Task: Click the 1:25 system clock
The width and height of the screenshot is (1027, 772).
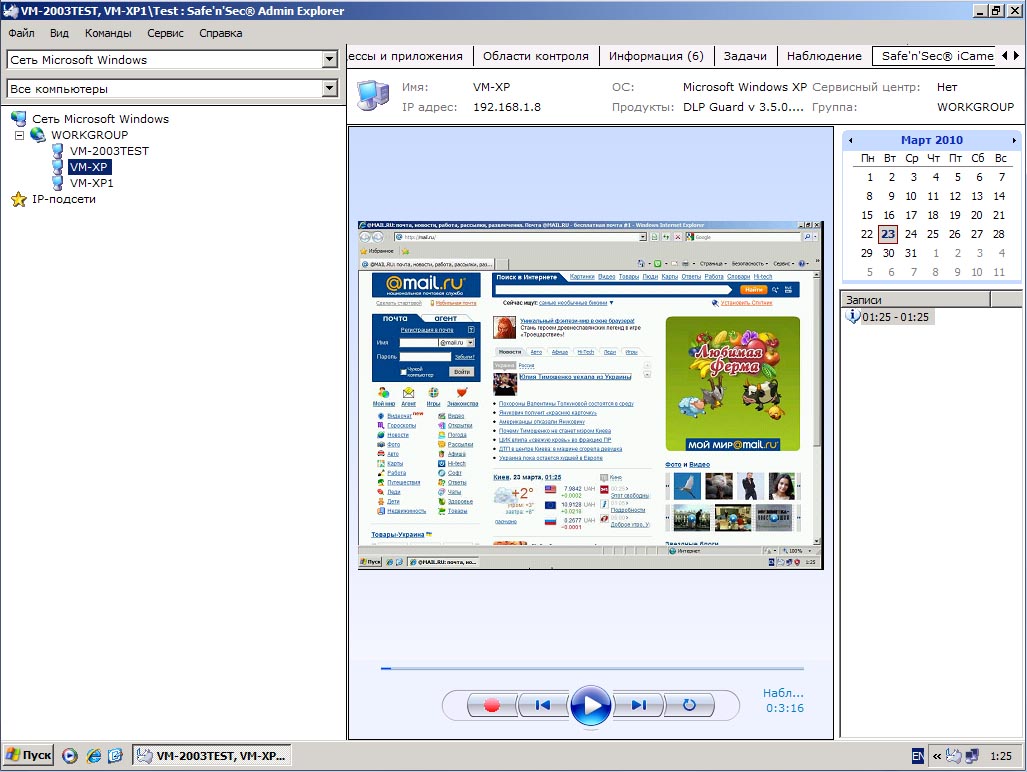Action: [1001, 756]
